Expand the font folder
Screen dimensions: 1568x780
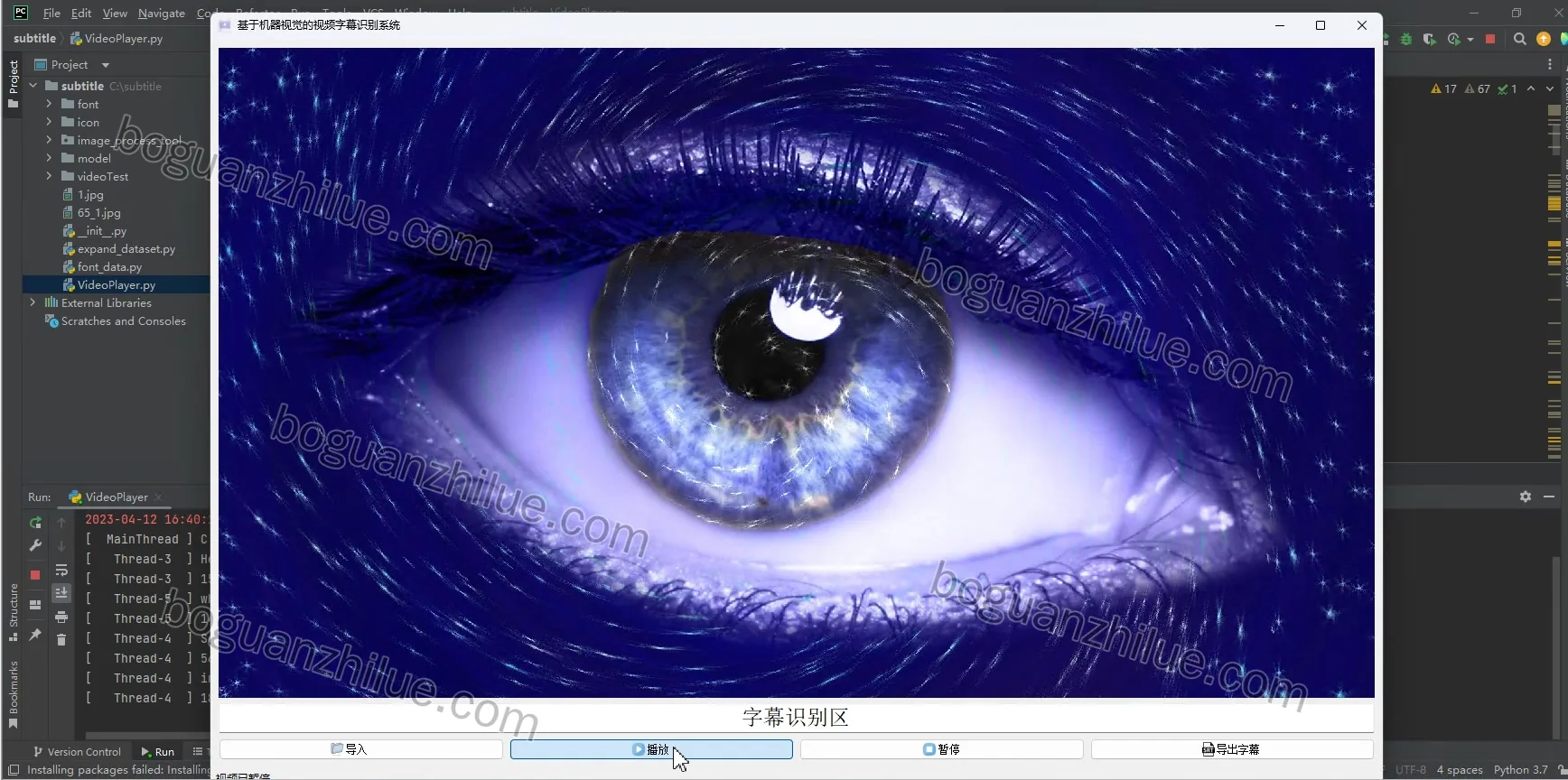49,104
